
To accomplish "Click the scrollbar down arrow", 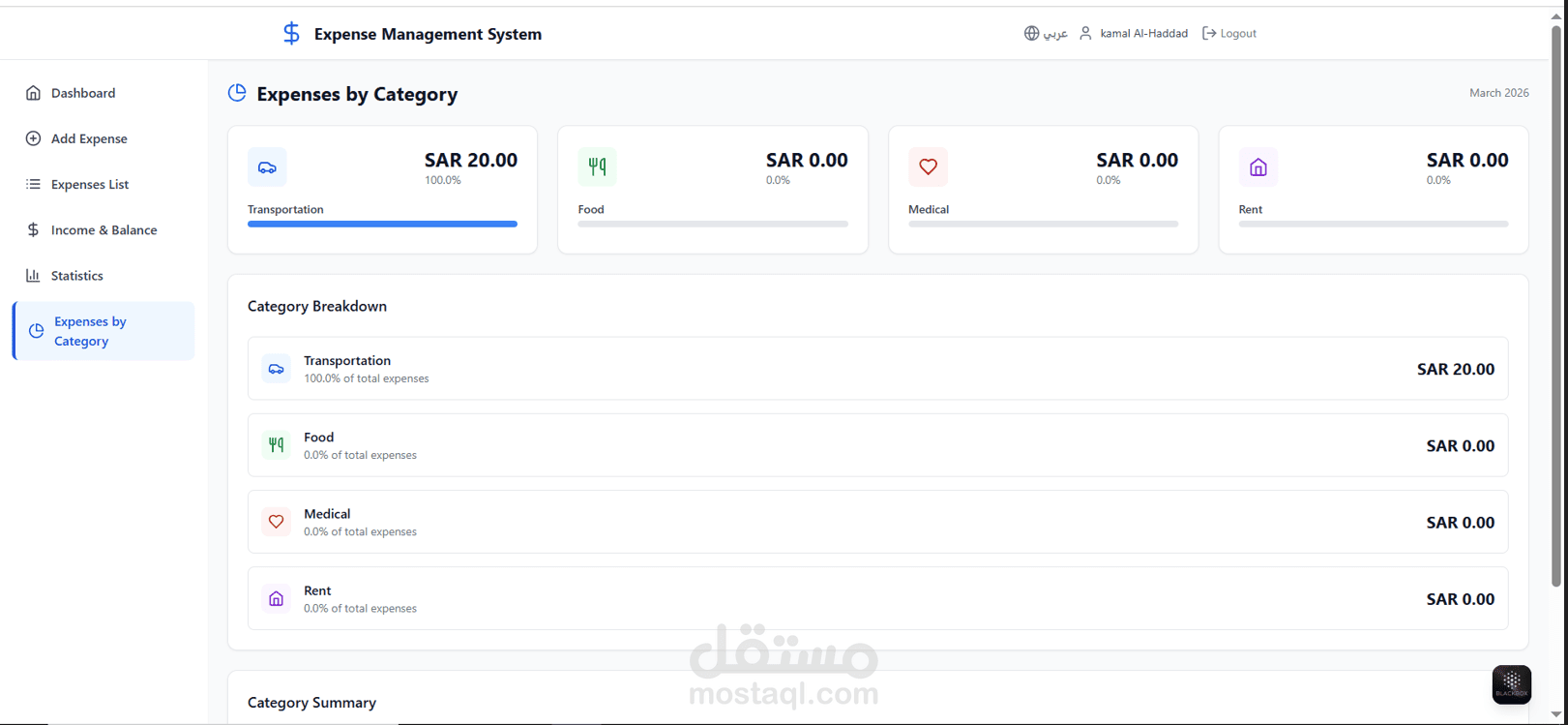I will pyautogui.click(x=1556, y=714).
